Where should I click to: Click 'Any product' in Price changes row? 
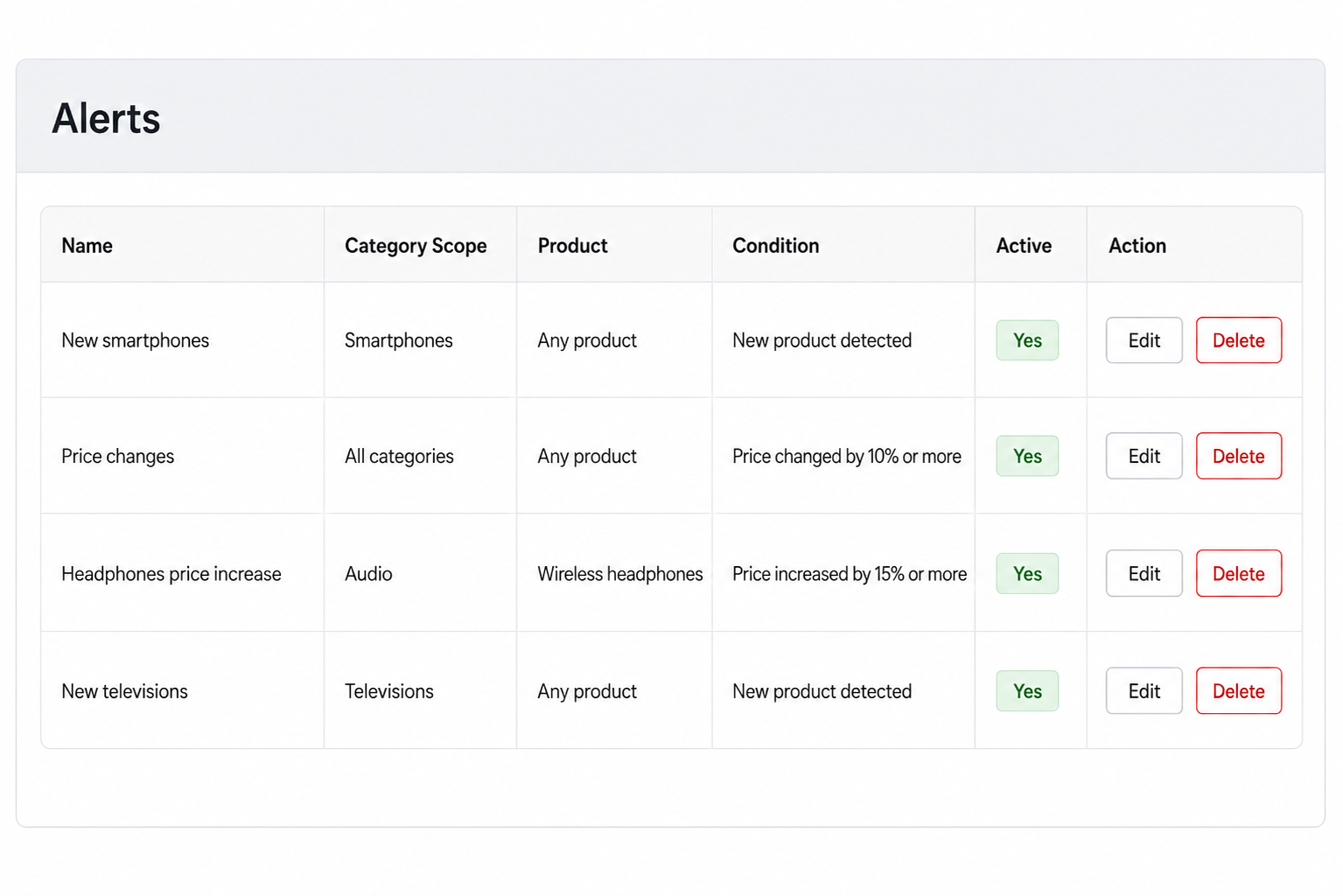[587, 456]
